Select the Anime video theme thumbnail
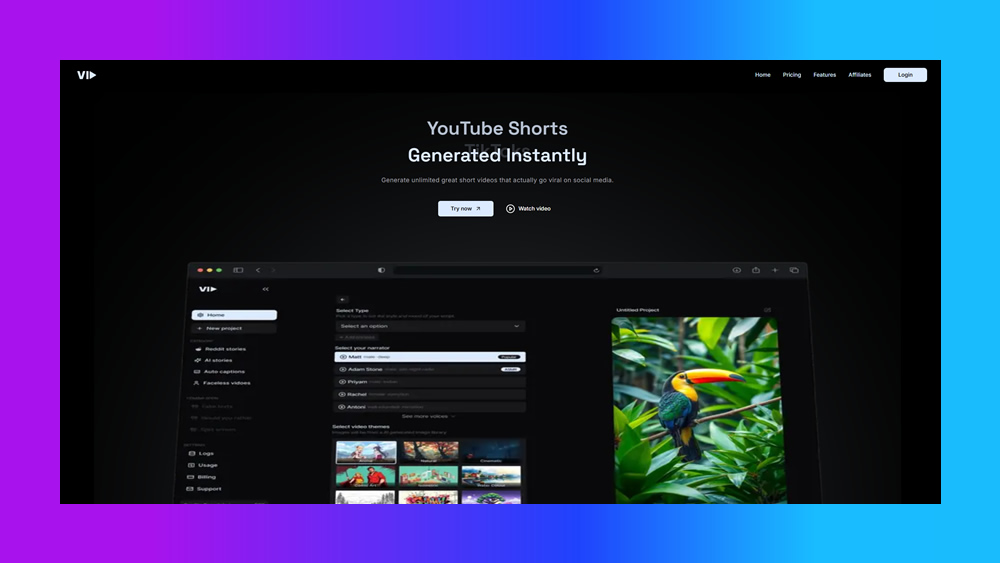Viewport: 1000px width, 563px height. (x=366, y=452)
